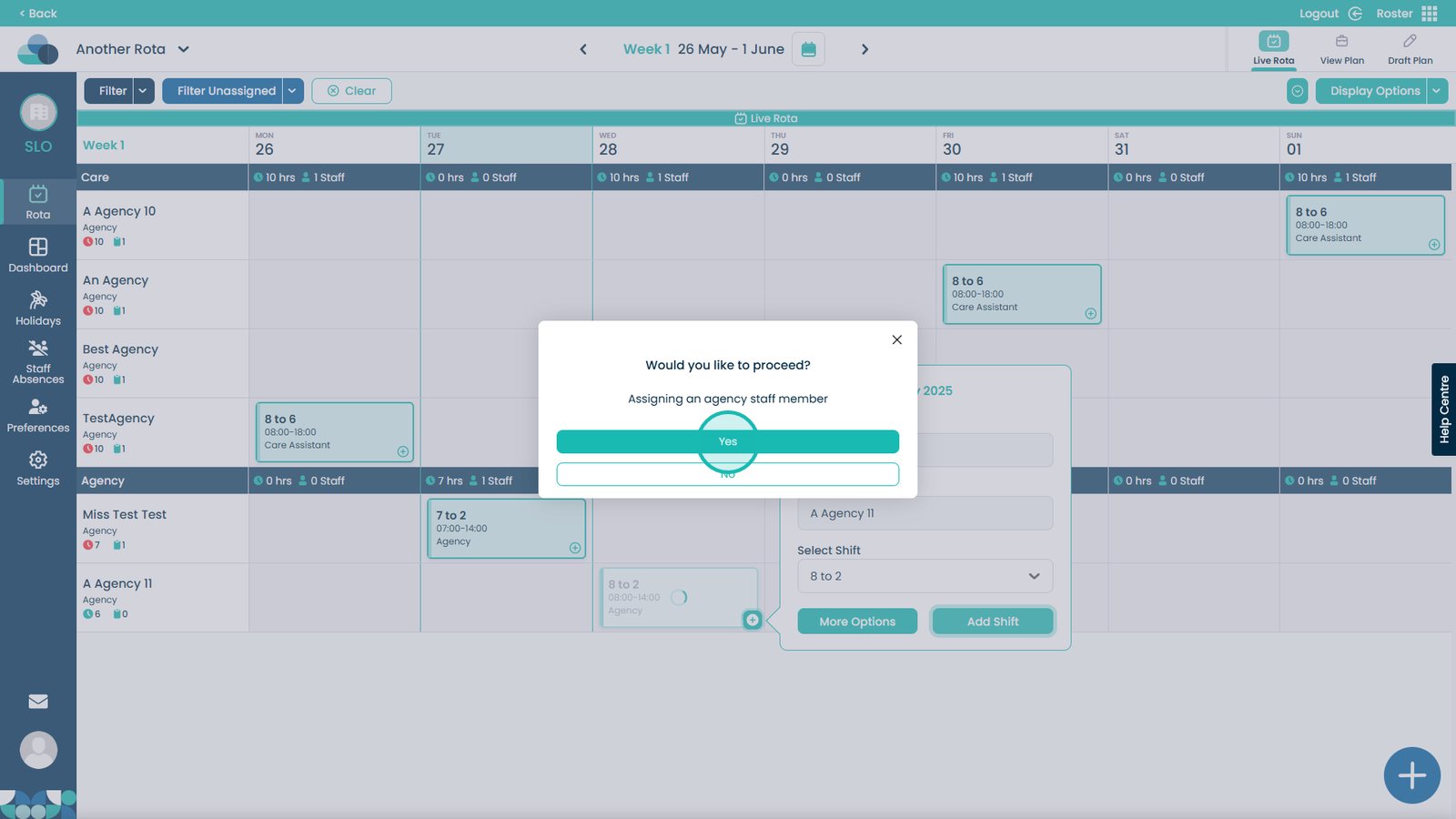Open the calendar date picker icon
This screenshot has width=1456, height=819.
point(808,49)
